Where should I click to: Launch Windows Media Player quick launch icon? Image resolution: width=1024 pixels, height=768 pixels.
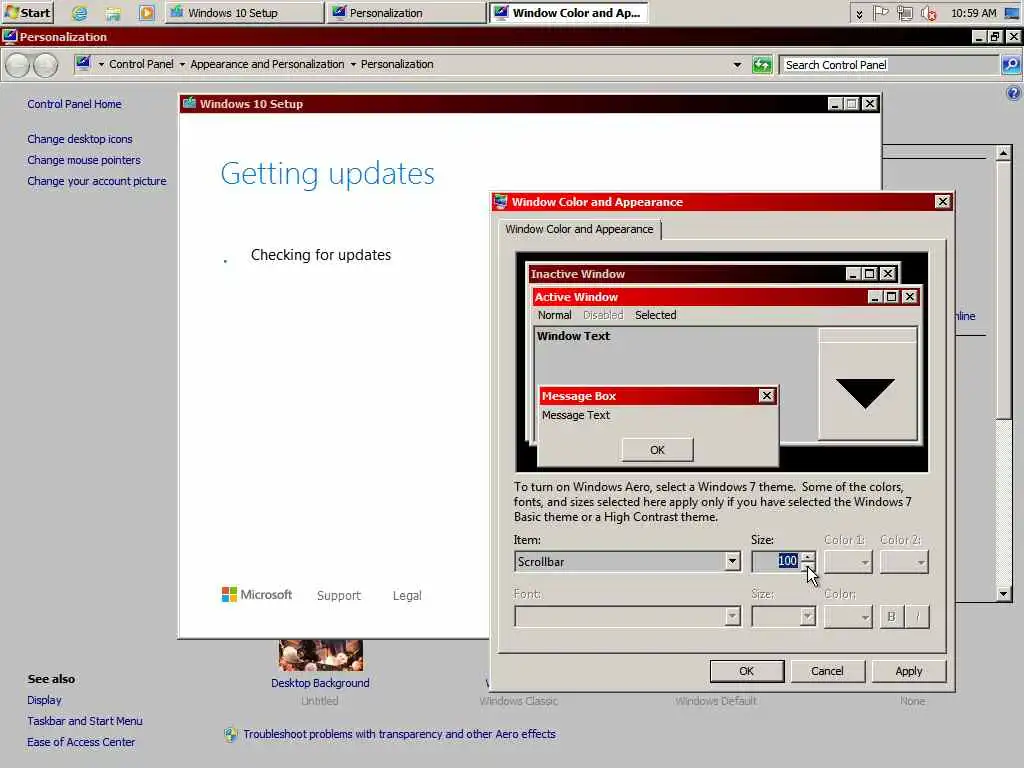[x=147, y=13]
